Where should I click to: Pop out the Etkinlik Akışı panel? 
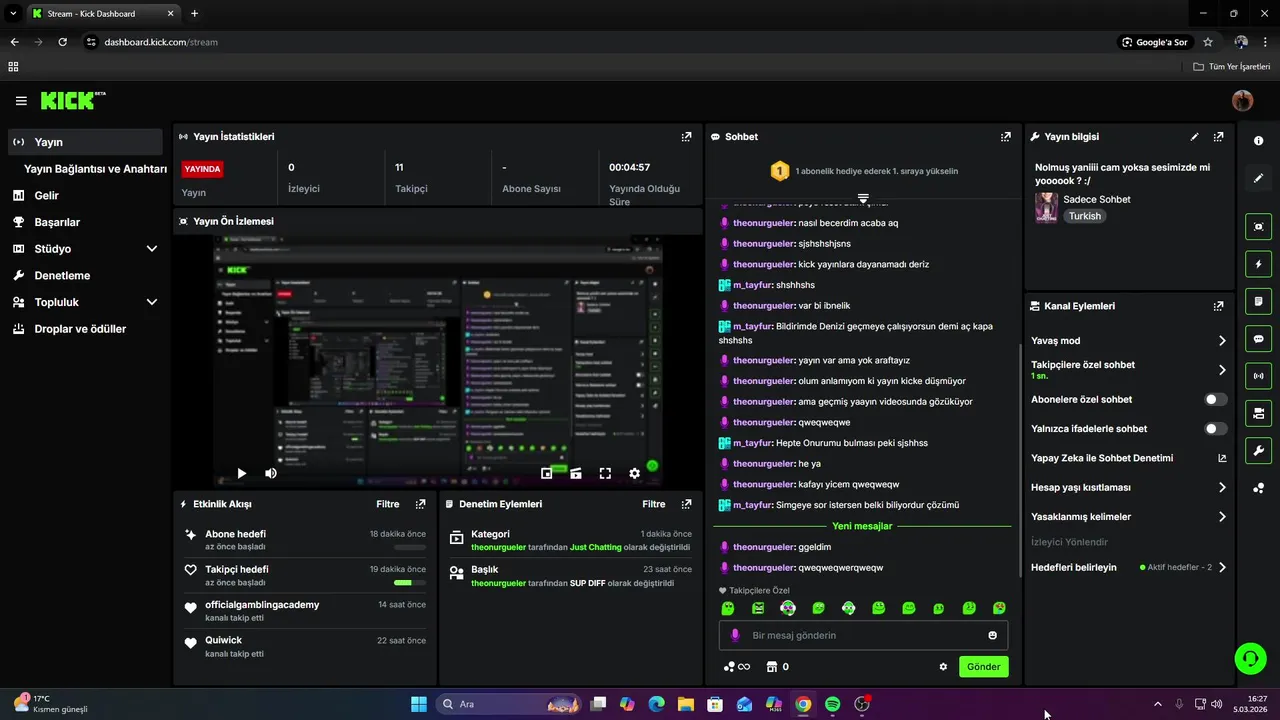pos(420,504)
